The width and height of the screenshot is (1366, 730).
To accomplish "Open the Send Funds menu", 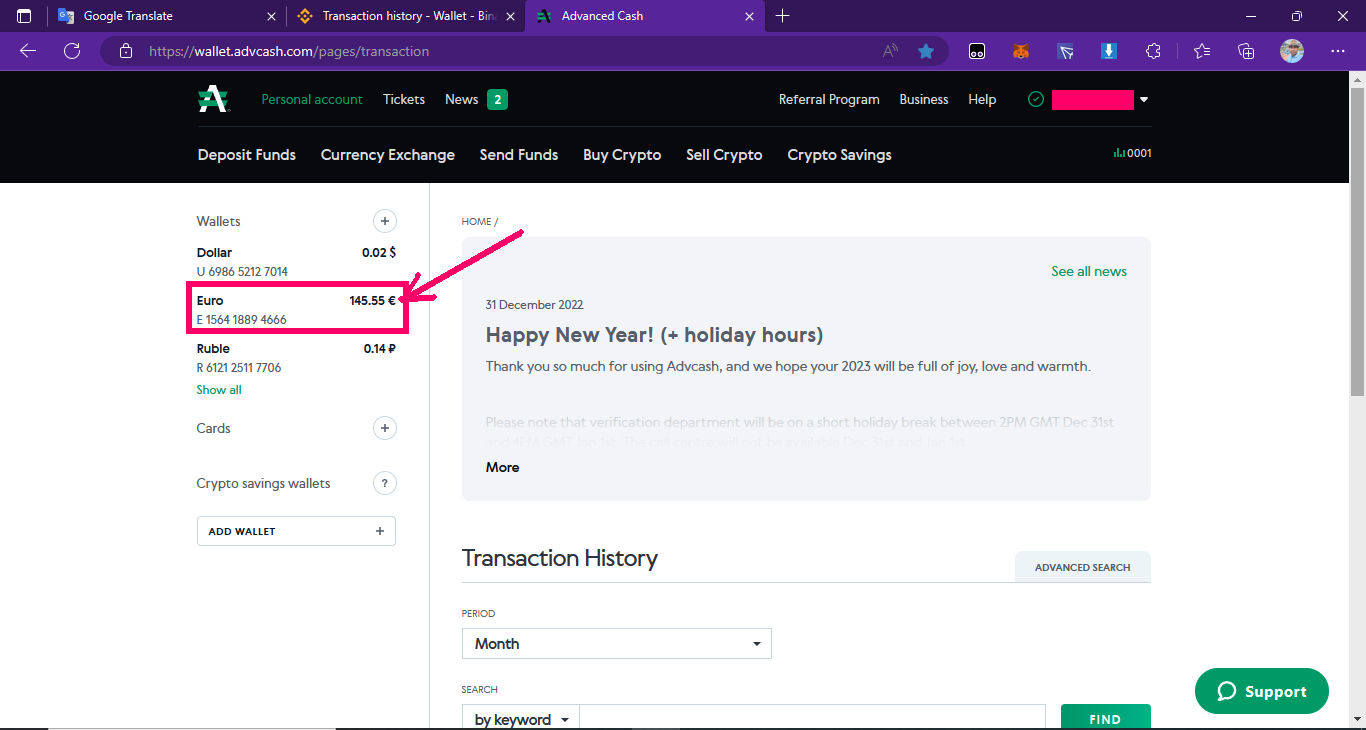I will (x=519, y=155).
